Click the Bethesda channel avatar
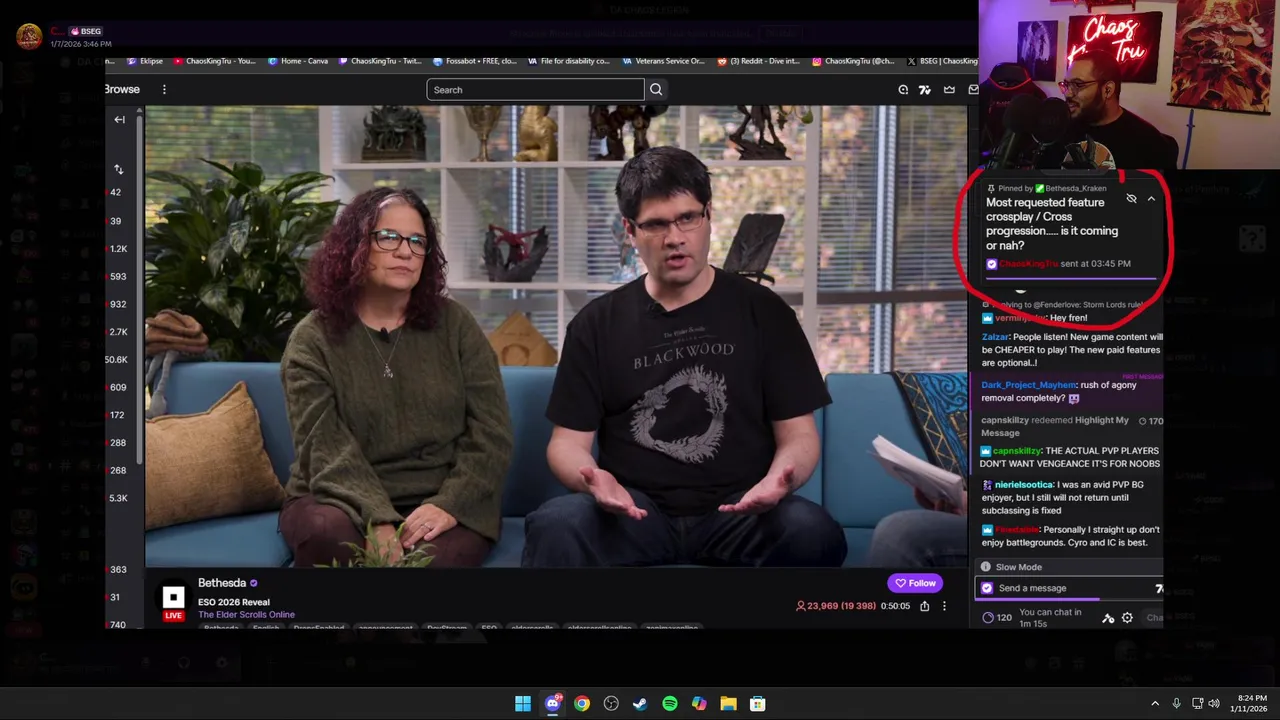The image size is (1280, 720). click(173, 599)
